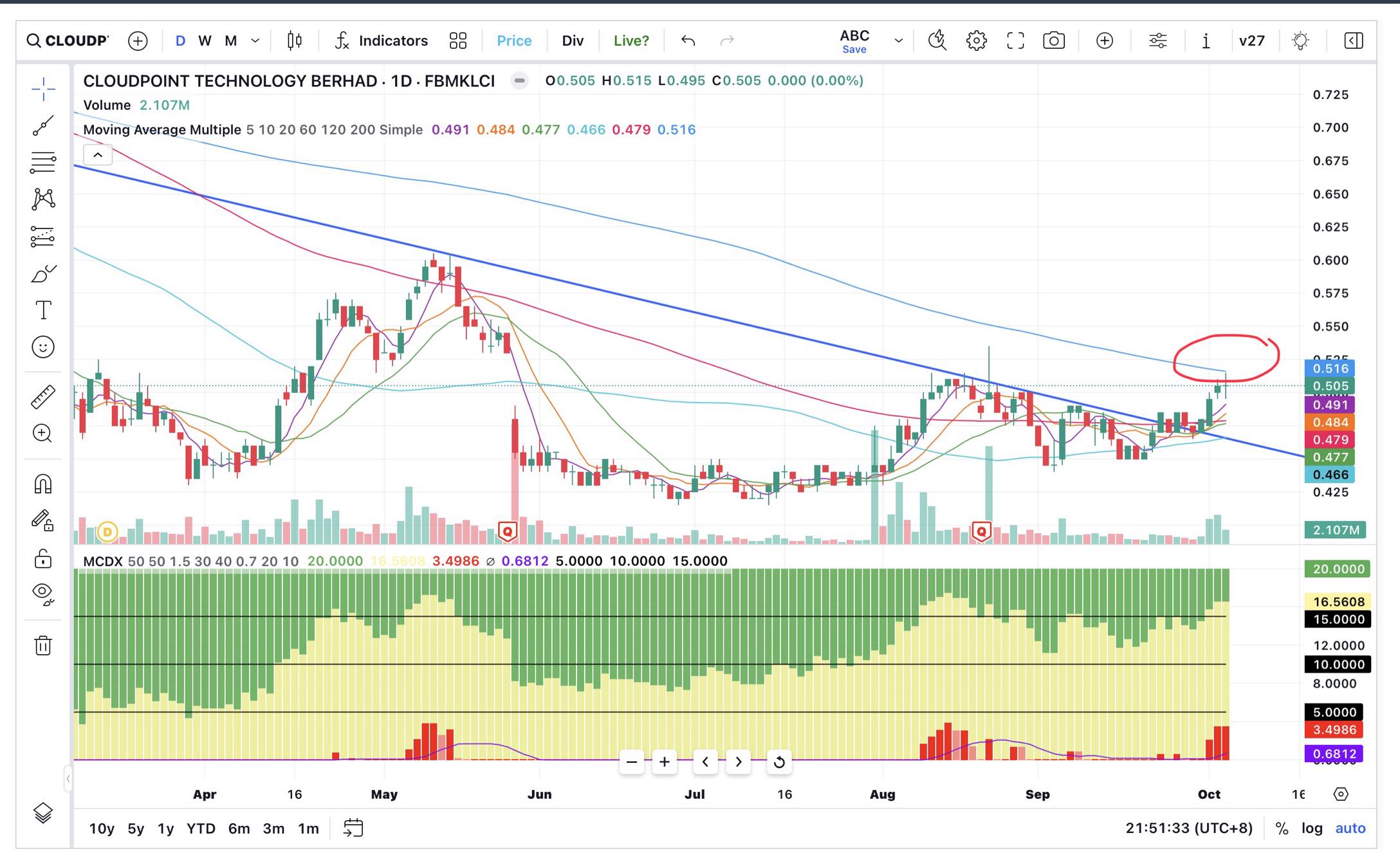This screenshot has height=851, width=1400.
Task: Toggle stay-in-drawing-mode pencil lock
Action: click(43, 520)
